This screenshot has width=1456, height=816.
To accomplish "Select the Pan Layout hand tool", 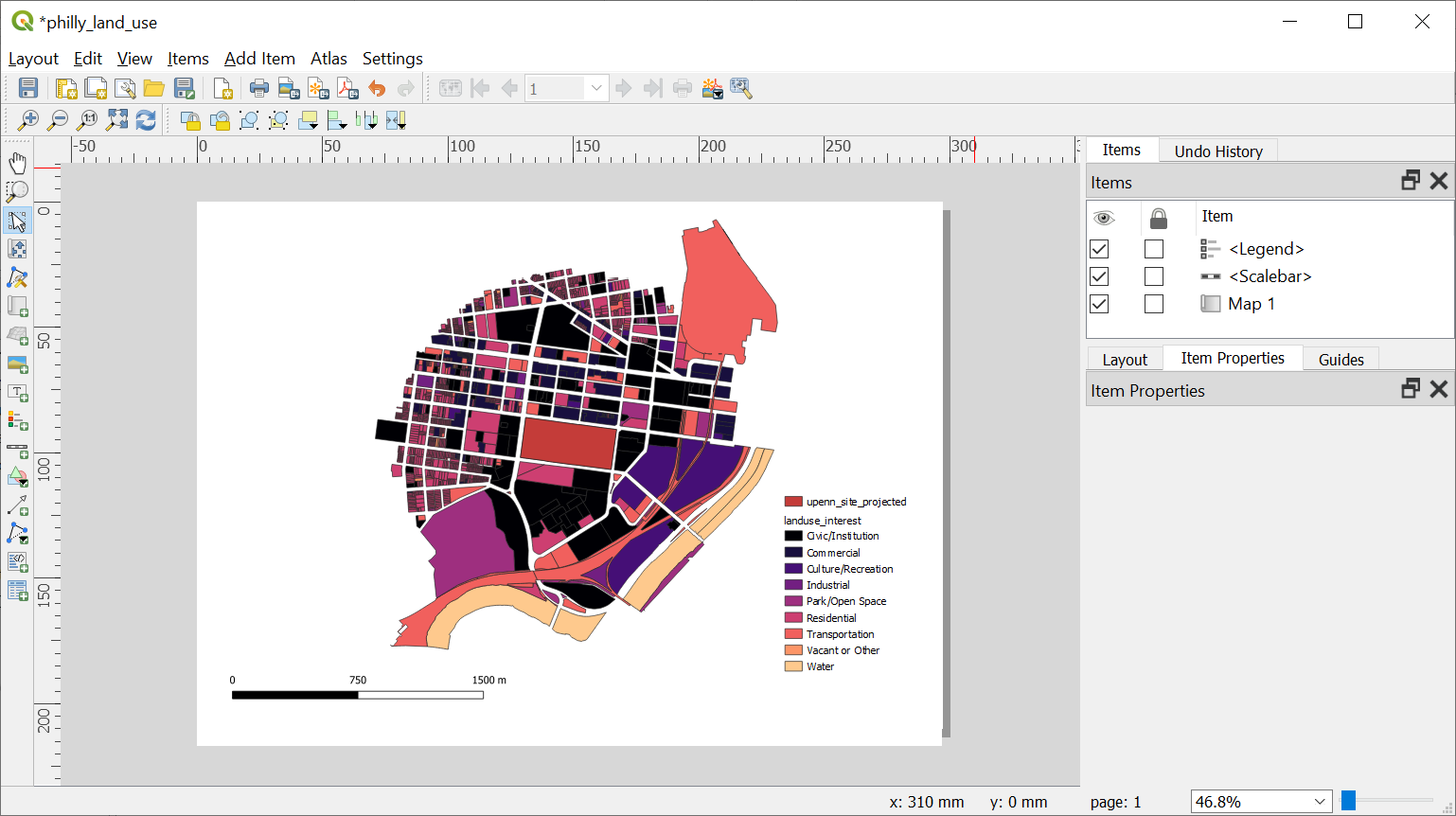I will pos(17,163).
